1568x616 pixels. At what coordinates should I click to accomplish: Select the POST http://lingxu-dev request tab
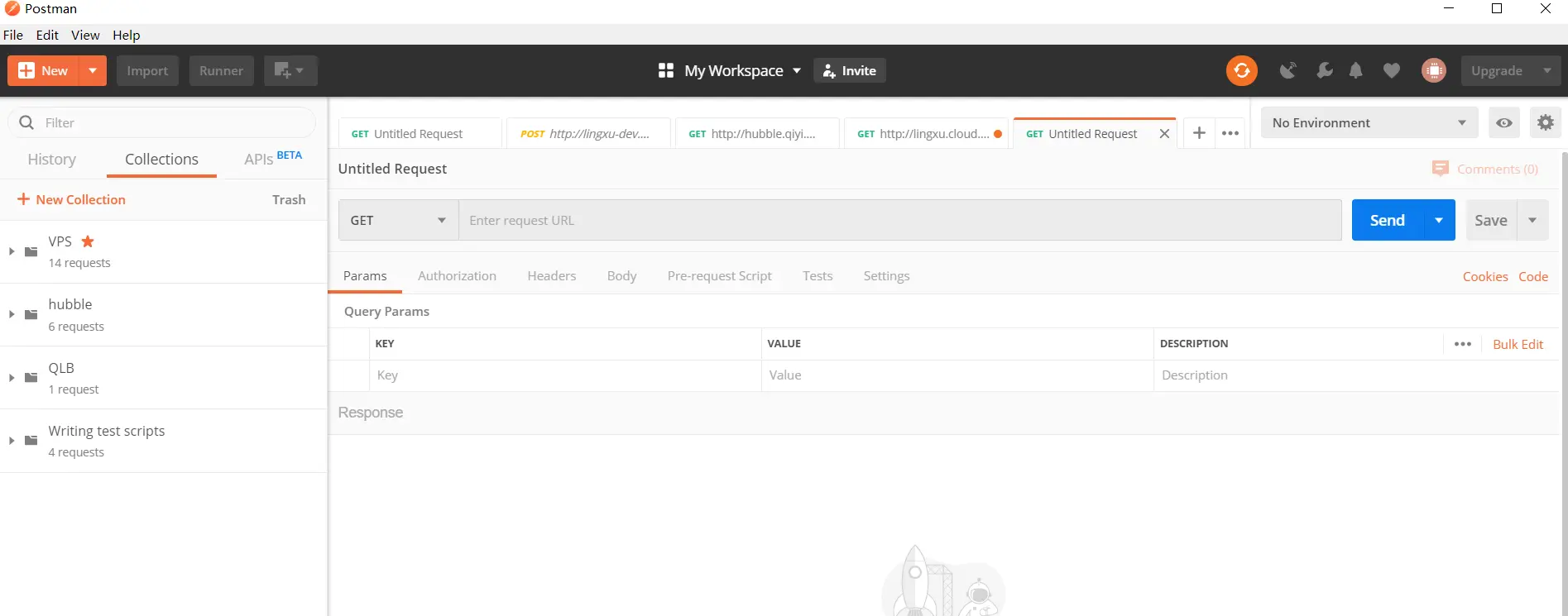[588, 134]
